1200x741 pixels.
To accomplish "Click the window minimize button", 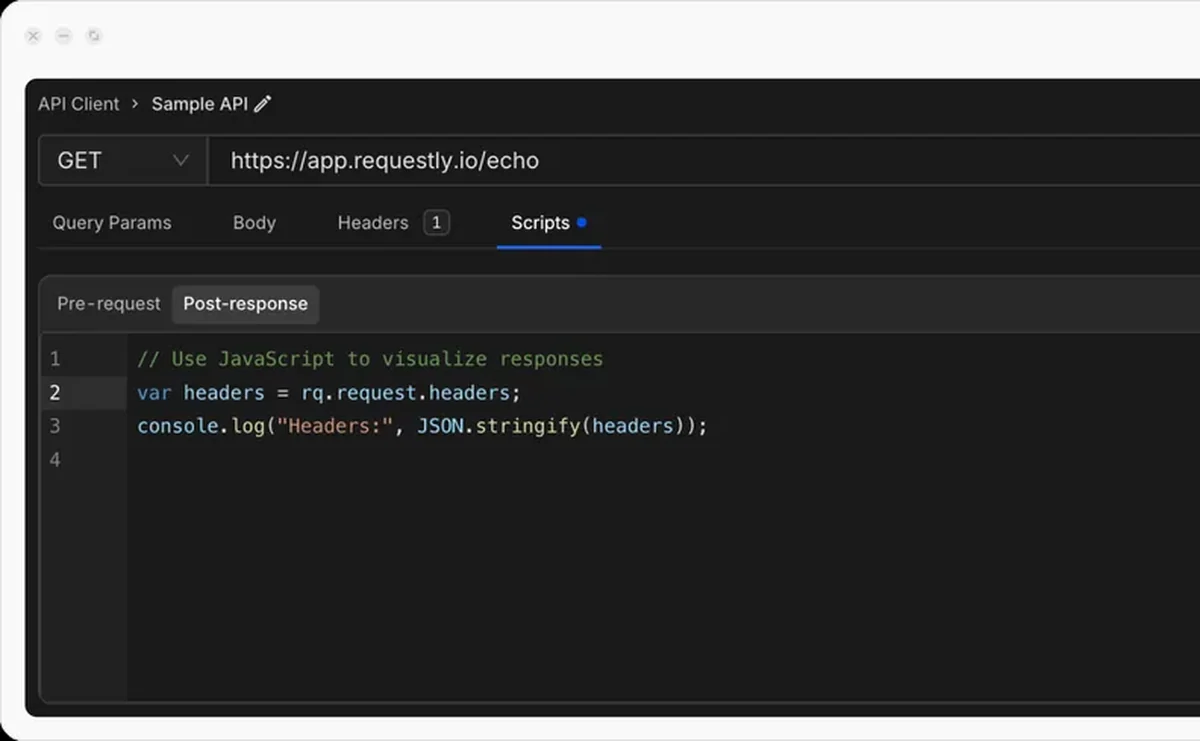I will (64, 36).
